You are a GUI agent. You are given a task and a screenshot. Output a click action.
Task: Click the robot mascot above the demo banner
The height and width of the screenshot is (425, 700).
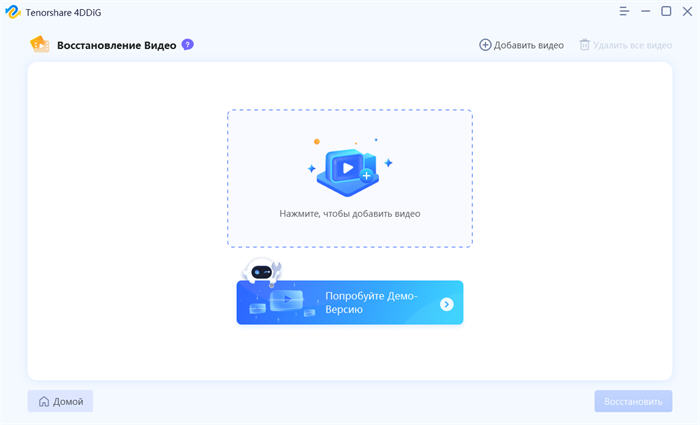tap(262, 270)
